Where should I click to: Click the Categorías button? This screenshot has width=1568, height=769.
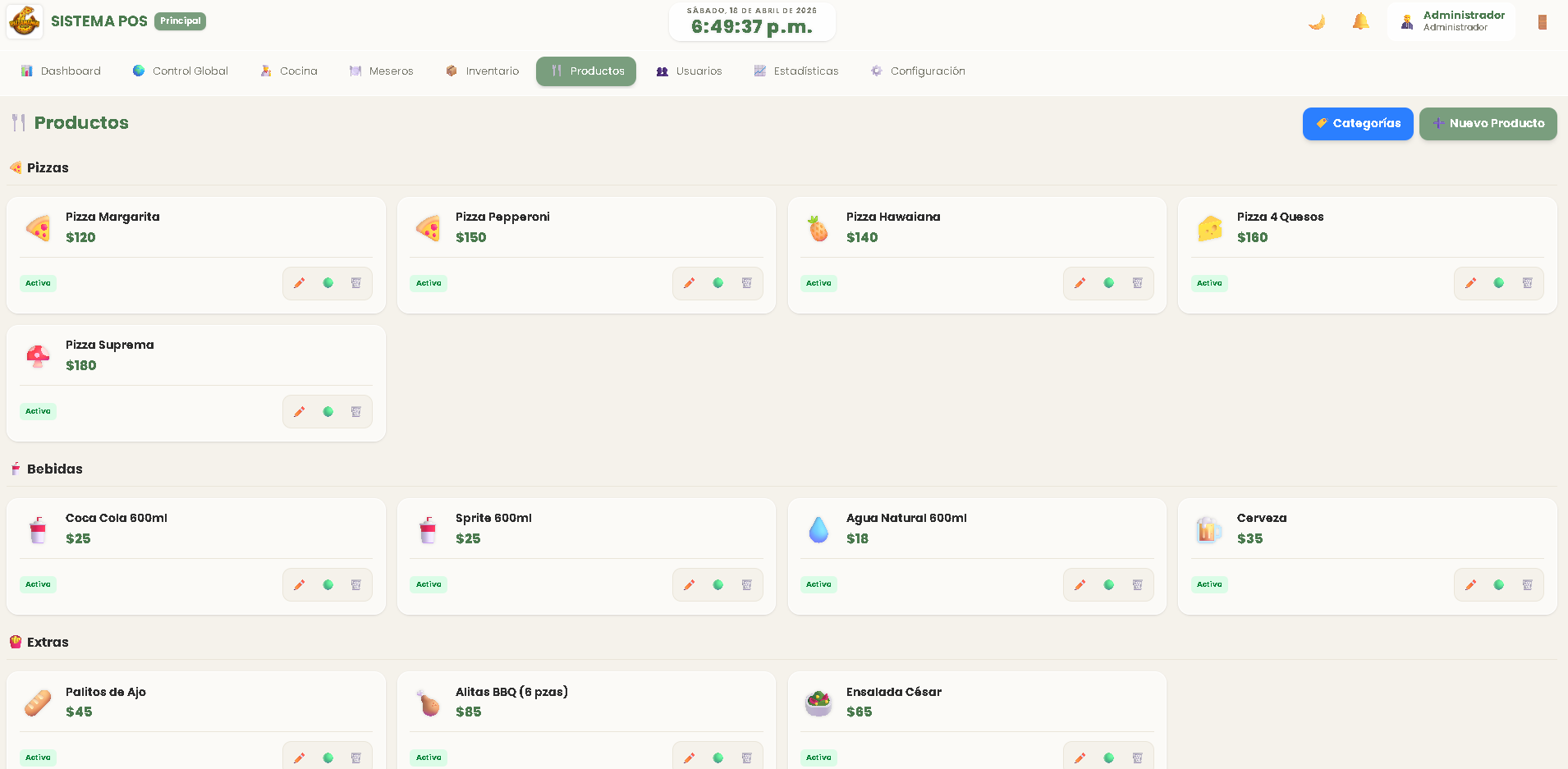pos(1357,124)
